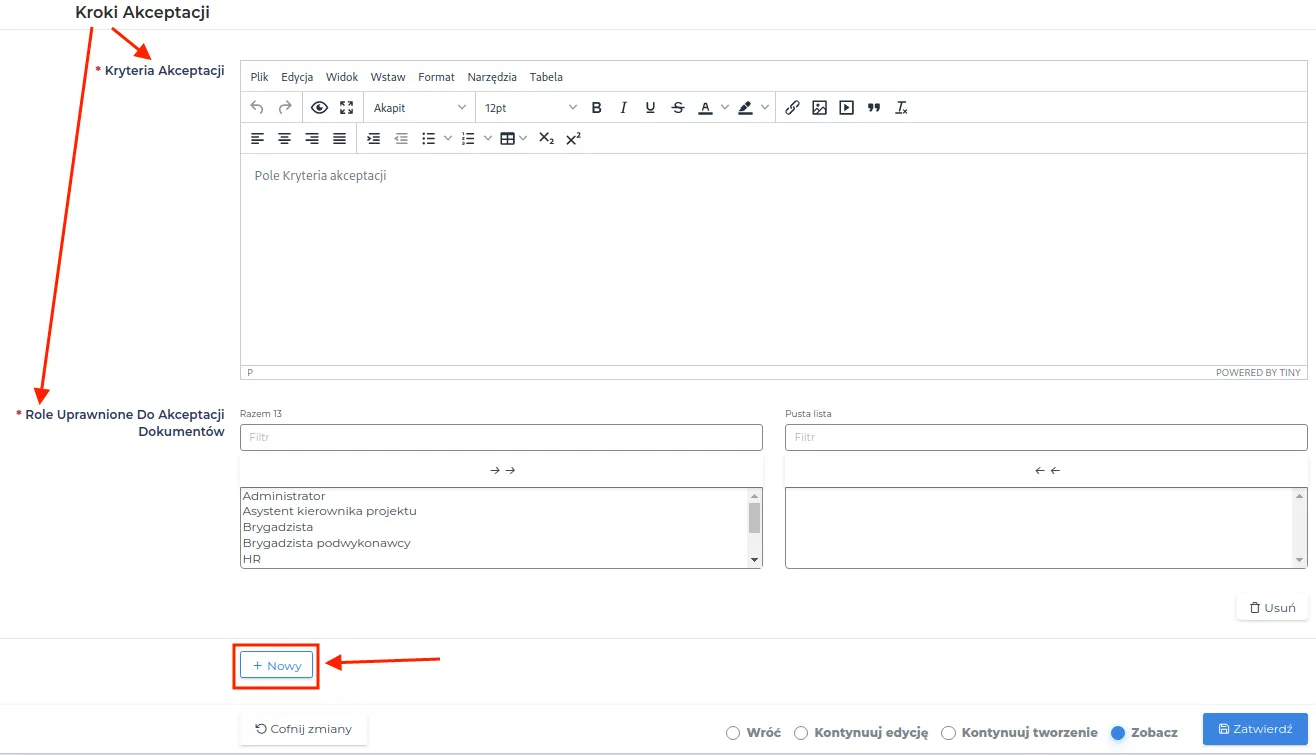Viewport: 1316px width, 755px height.
Task: Redo the last edit in the editor
Action: click(285, 107)
